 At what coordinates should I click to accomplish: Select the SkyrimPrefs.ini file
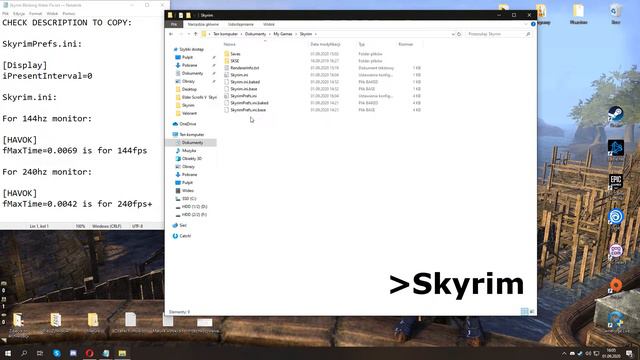(x=243, y=96)
